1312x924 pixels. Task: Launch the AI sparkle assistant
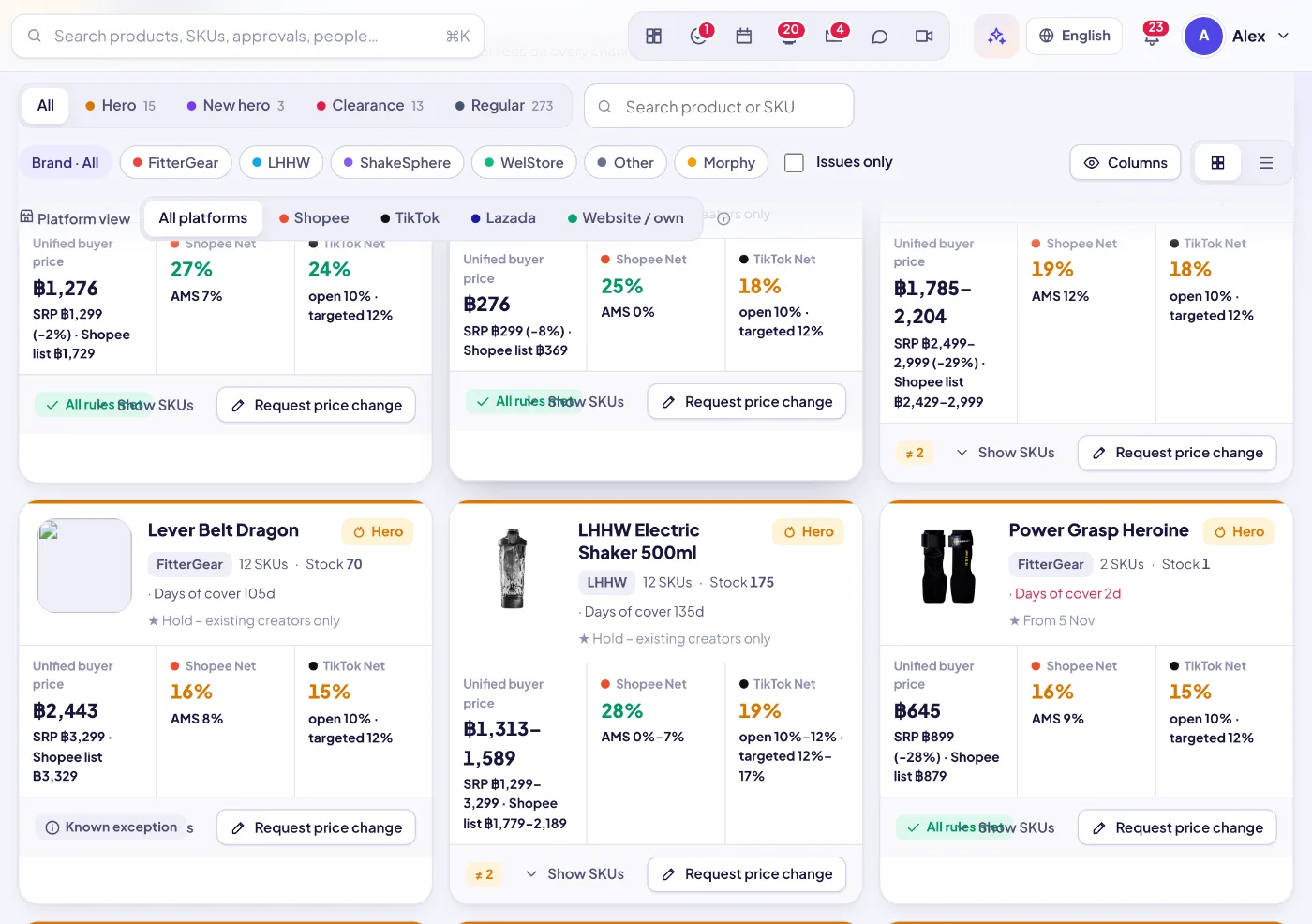coord(996,37)
